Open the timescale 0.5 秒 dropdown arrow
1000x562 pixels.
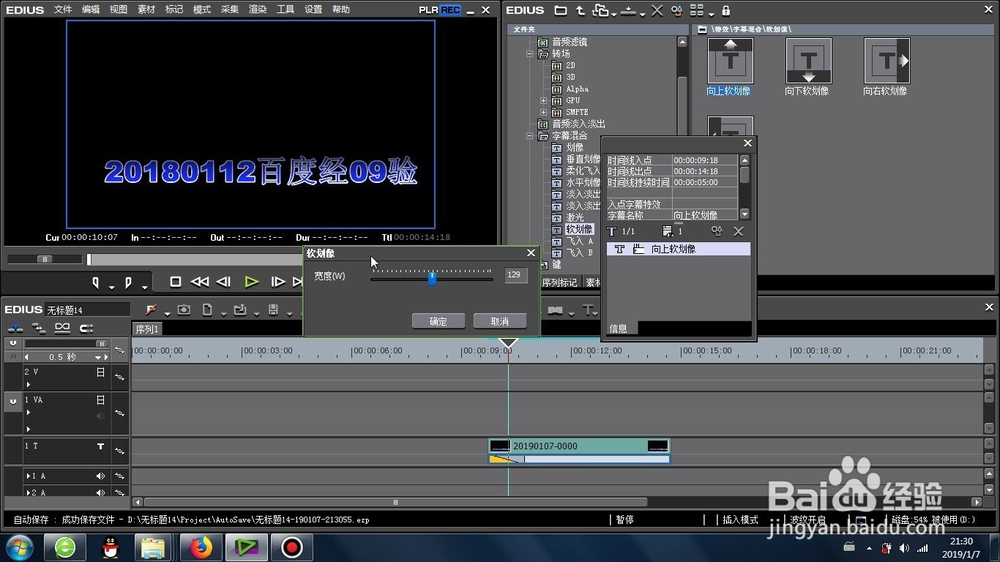pyautogui.click(x=98, y=357)
